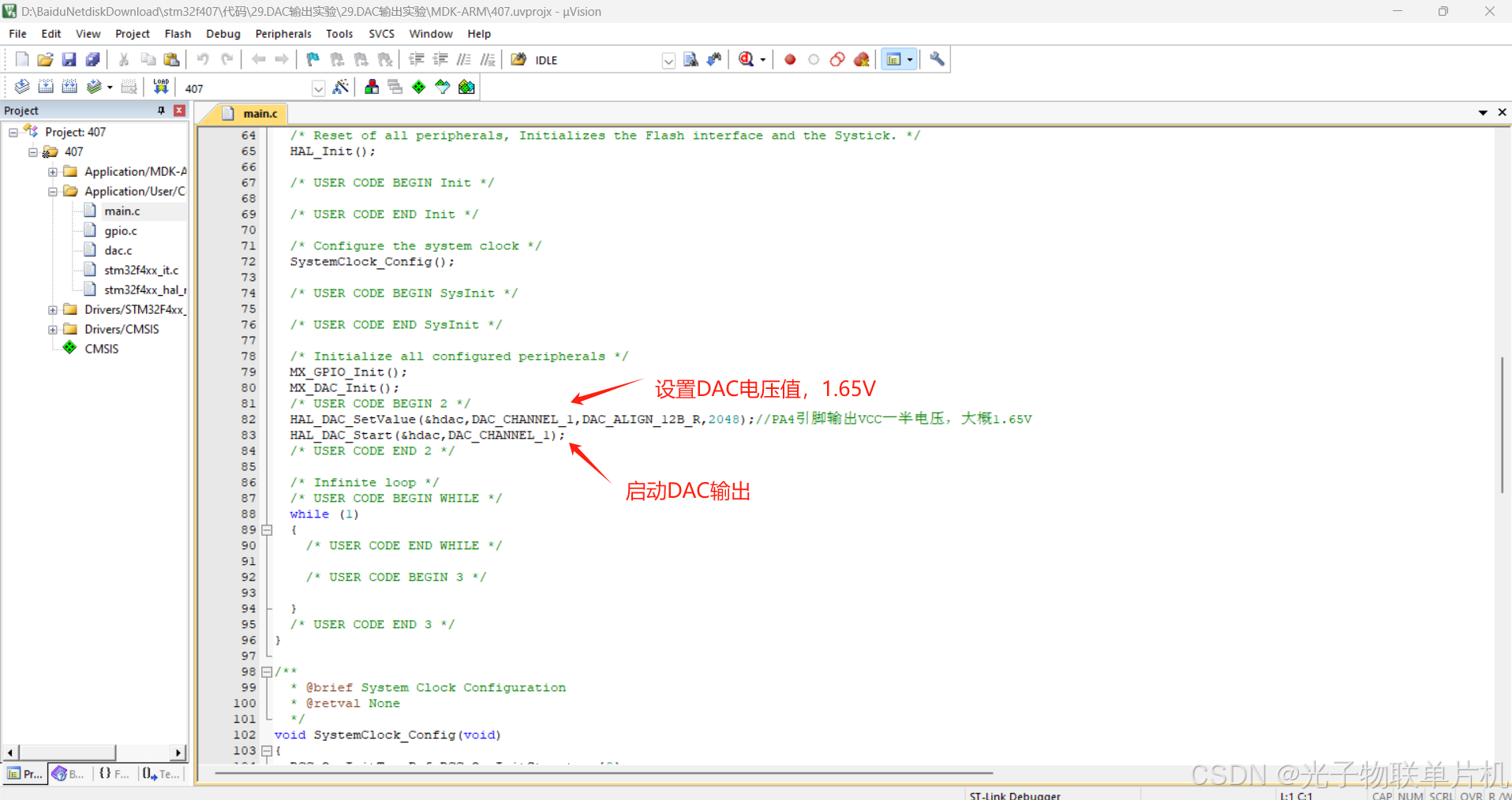1512x800 pixels.
Task: Start a project build
Action: click(x=46, y=87)
